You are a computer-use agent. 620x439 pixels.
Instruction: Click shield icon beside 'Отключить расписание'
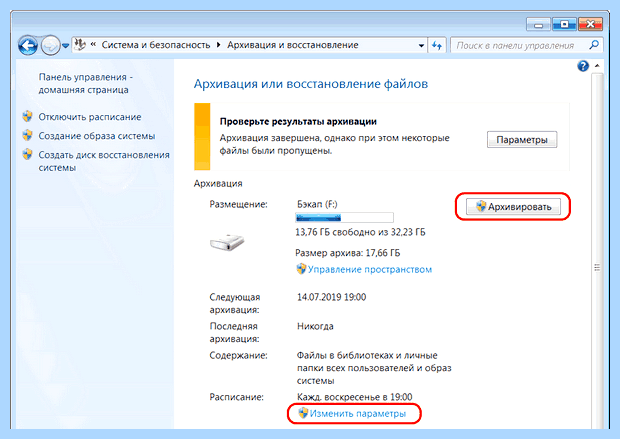(x=27, y=116)
